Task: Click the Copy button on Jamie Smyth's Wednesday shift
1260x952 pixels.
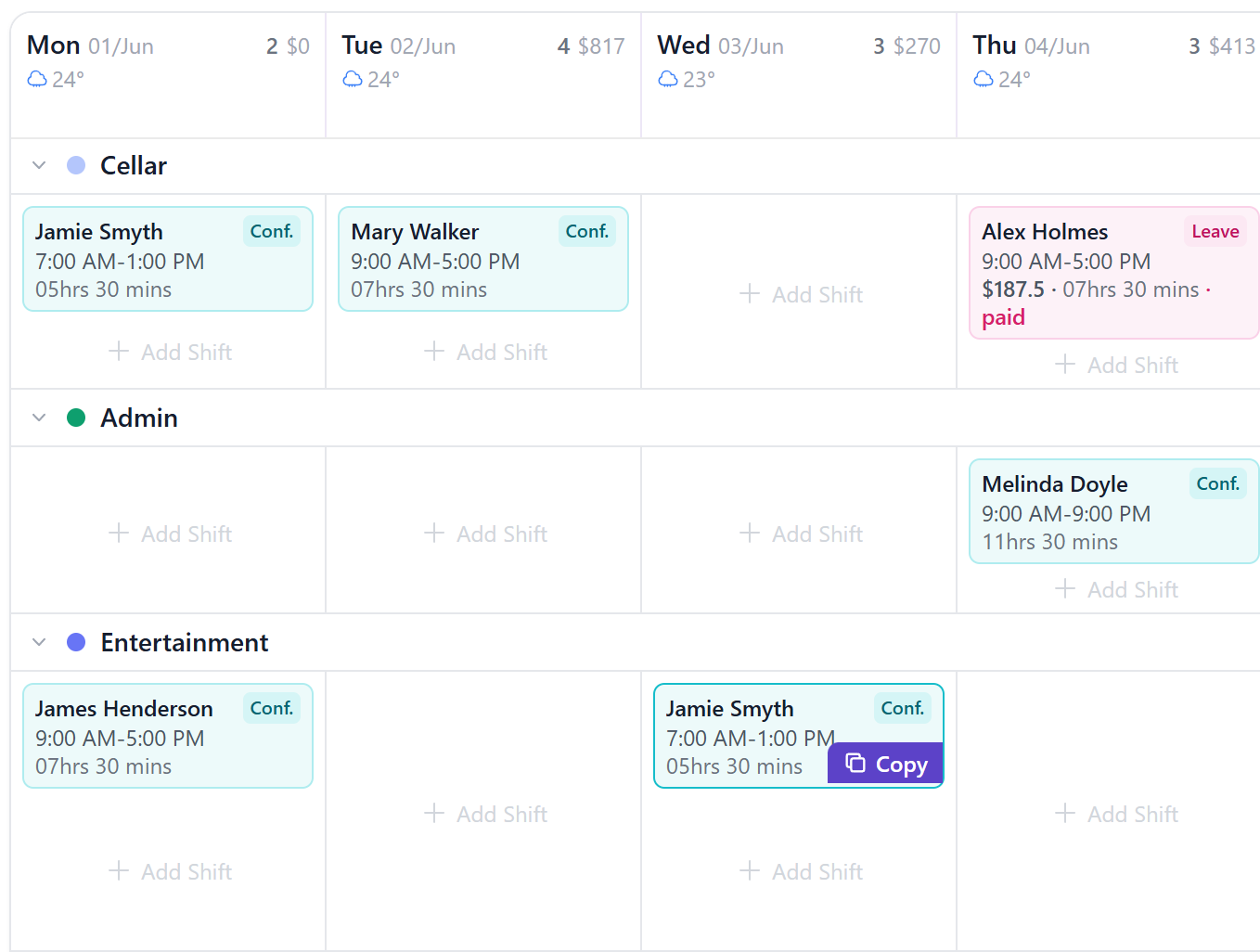Action: [x=886, y=764]
